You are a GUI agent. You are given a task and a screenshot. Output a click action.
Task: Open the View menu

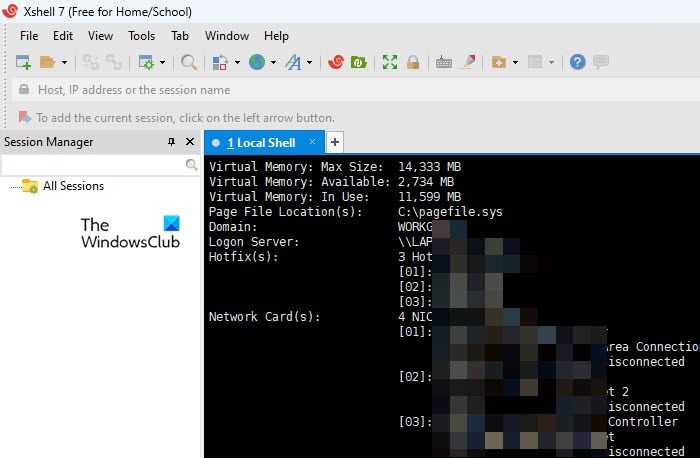[100, 36]
